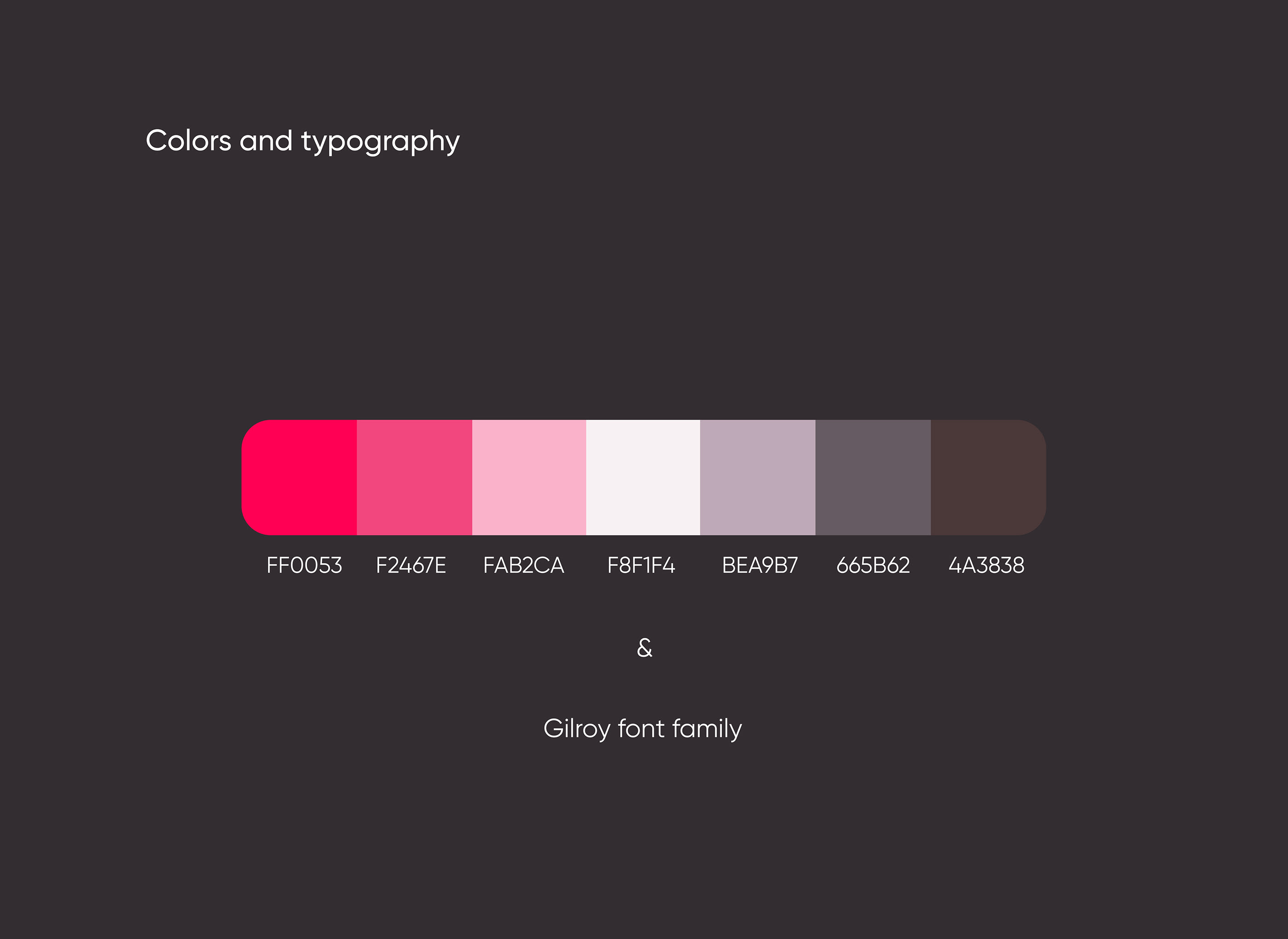Click the word "Colors" in the heading
The width and height of the screenshot is (1288, 939).
[x=188, y=140]
